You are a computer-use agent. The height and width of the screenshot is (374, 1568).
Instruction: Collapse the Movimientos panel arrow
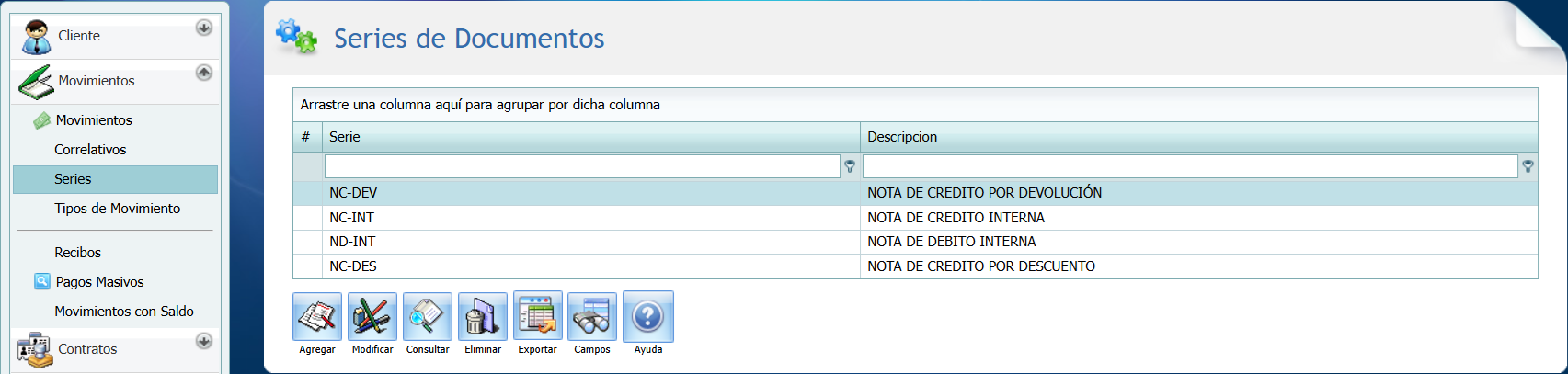click(204, 72)
